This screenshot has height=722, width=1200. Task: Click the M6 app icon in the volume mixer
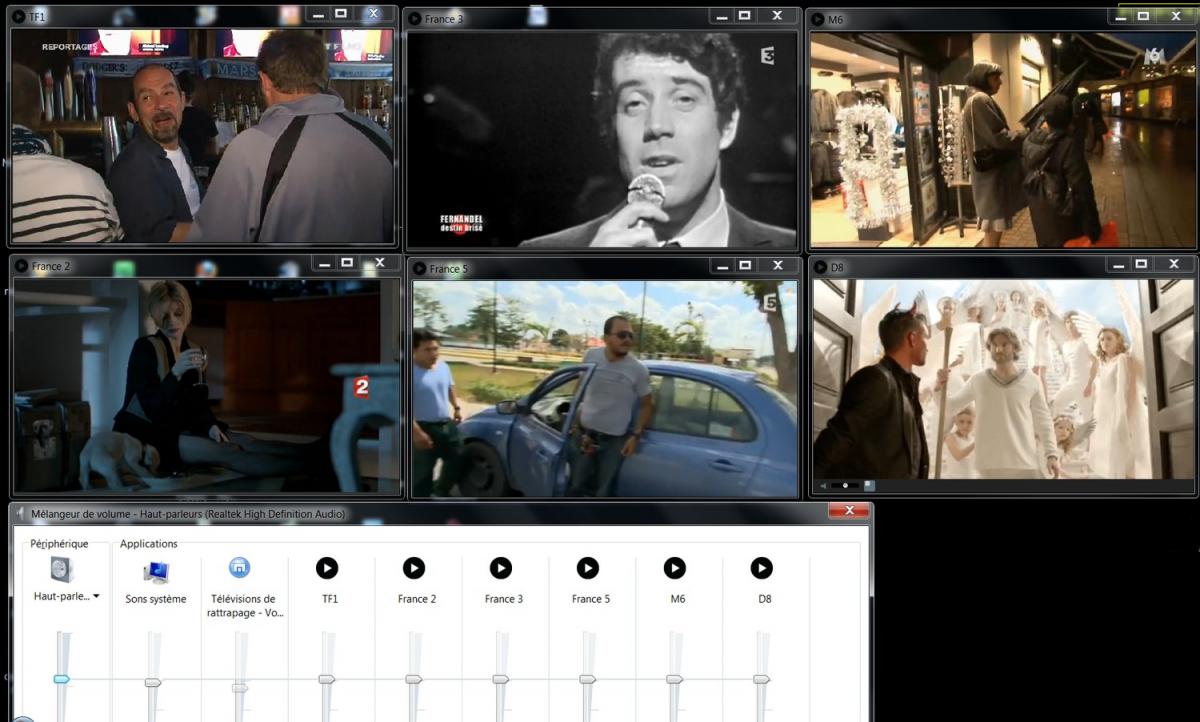coord(675,568)
